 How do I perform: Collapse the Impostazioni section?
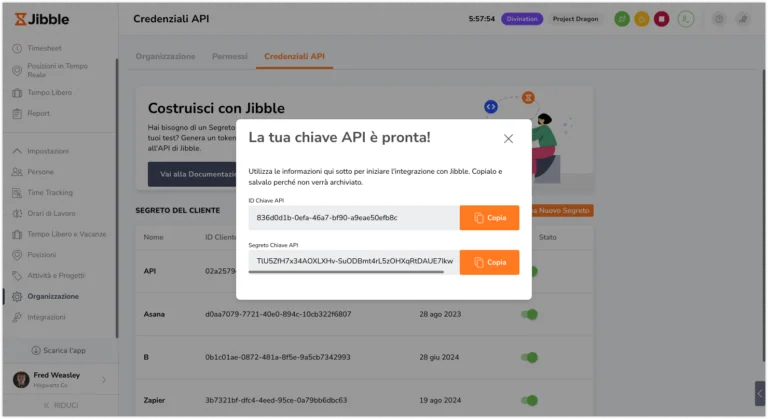pos(48,151)
